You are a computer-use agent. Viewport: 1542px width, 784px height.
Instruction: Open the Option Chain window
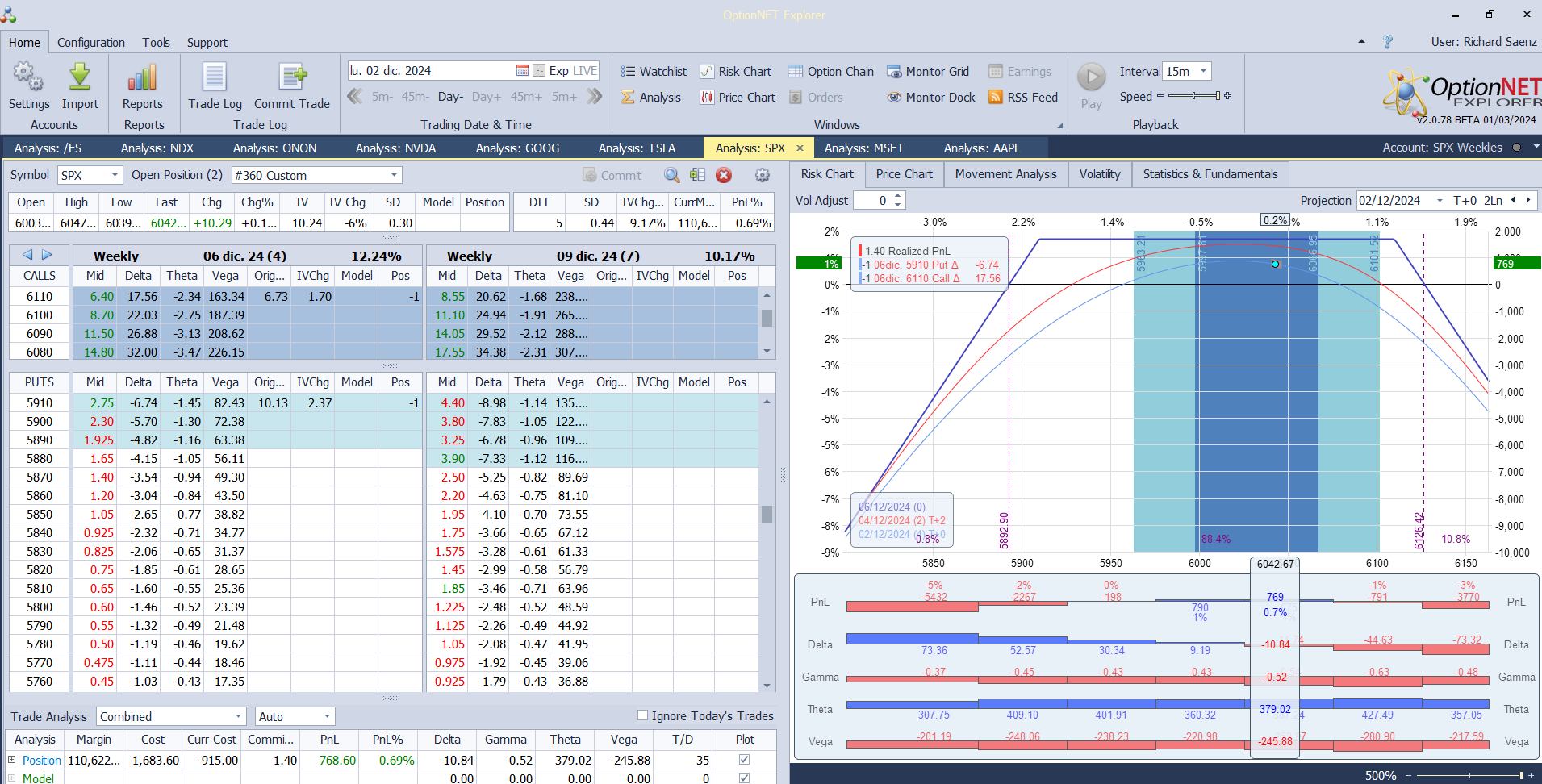[x=831, y=71]
